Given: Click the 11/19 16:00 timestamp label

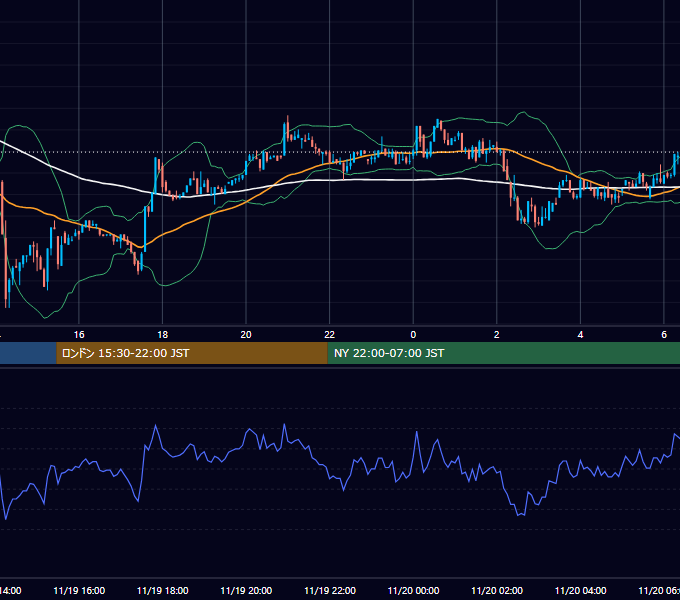Looking at the screenshot, I should tap(79, 590).
